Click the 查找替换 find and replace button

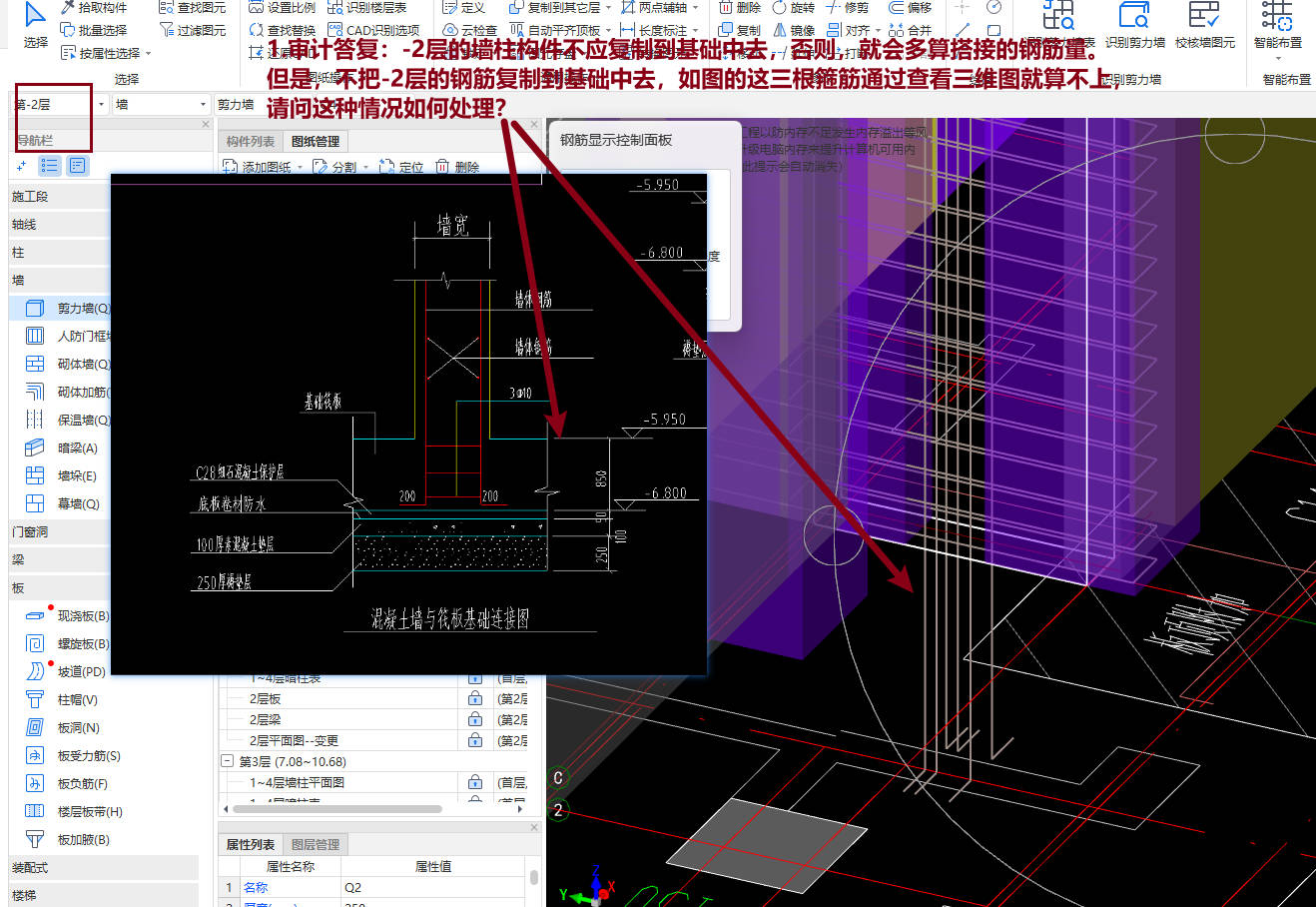tap(283, 30)
